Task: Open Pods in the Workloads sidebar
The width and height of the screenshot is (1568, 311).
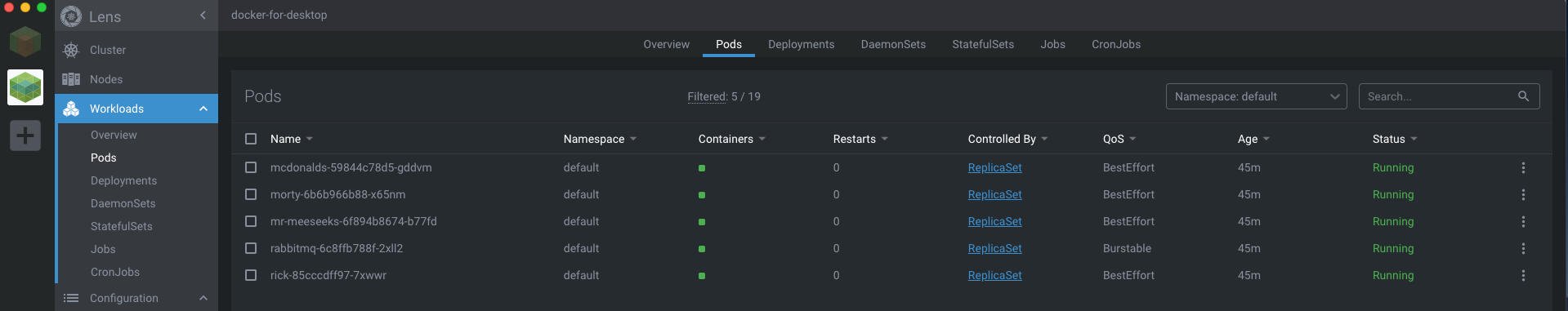Action: point(104,158)
